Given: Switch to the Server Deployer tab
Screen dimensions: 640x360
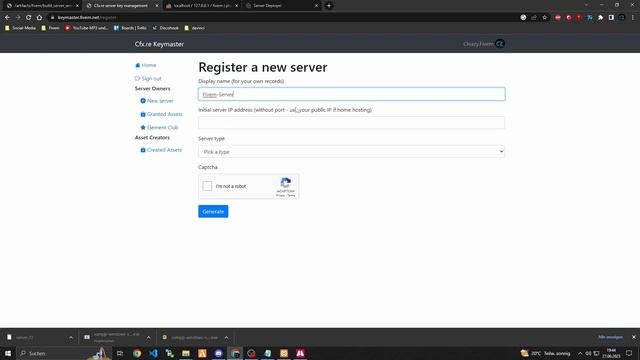Looking at the screenshot, I should click(282, 6).
